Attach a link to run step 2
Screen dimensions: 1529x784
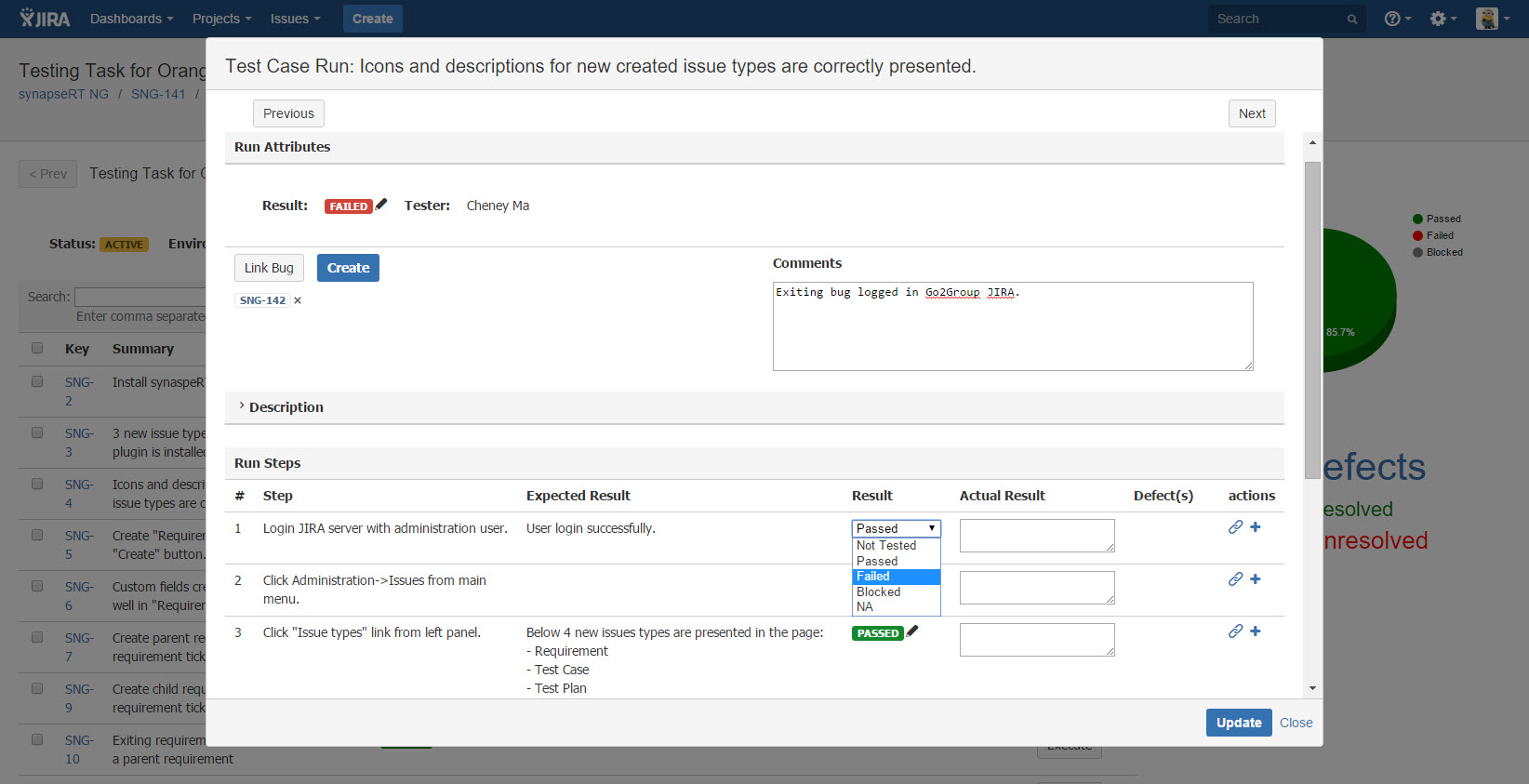pos(1235,579)
